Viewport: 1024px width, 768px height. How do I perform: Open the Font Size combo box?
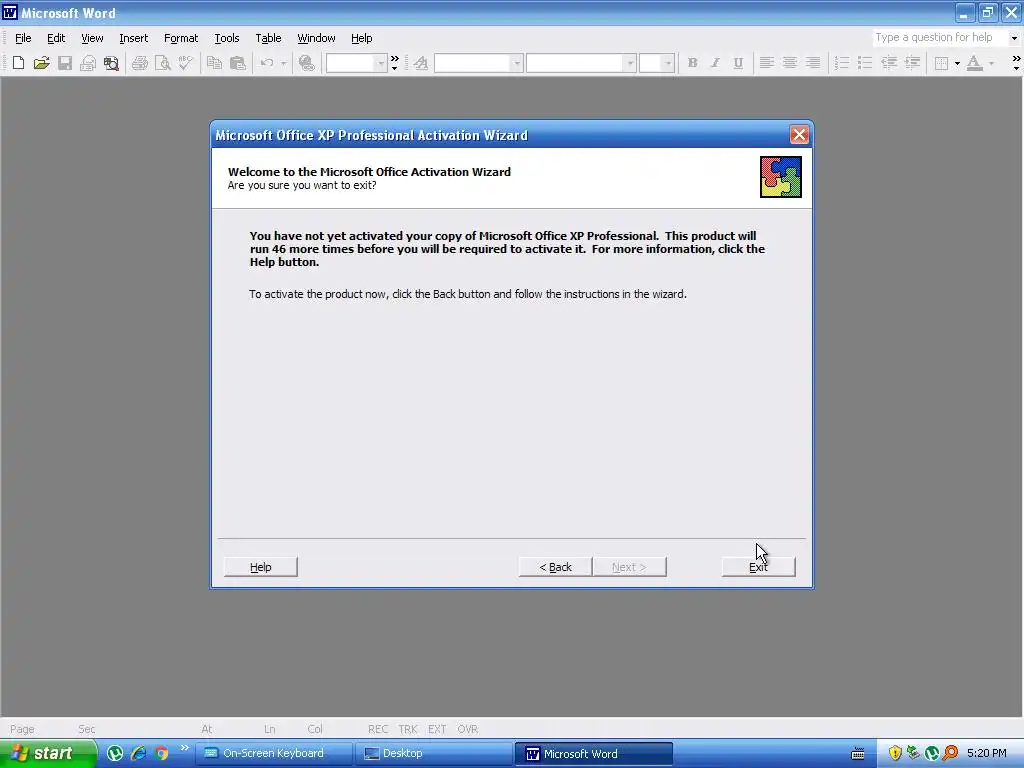tap(656, 63)
